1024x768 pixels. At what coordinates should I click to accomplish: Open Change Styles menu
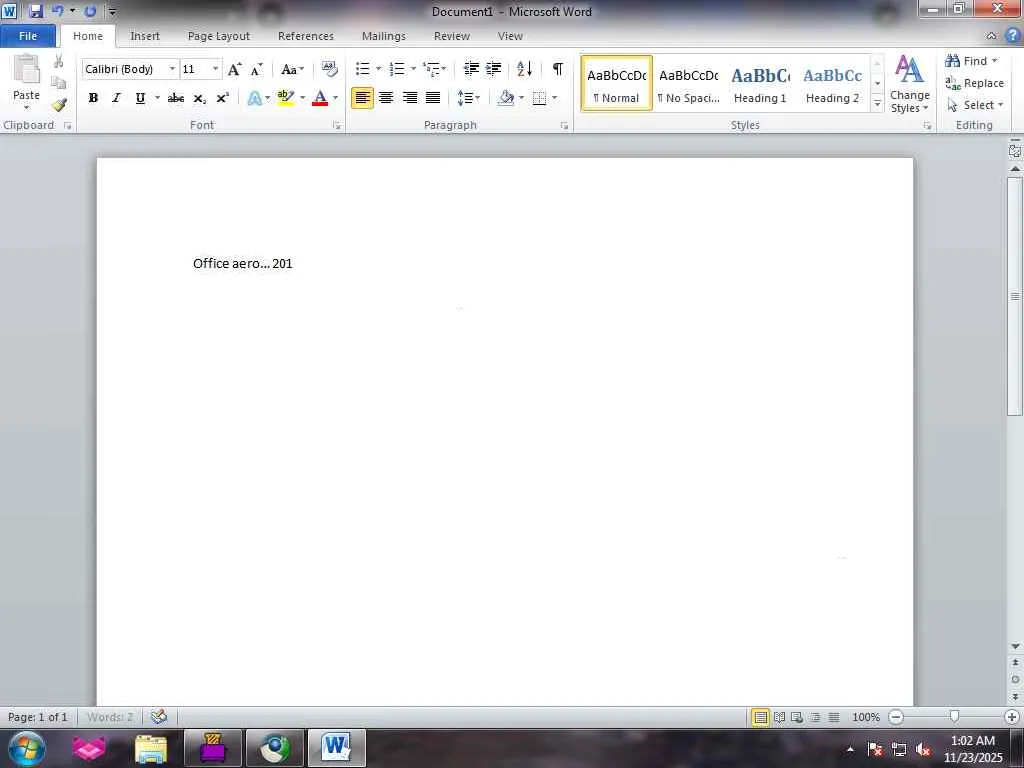click(x=909, y=85)
